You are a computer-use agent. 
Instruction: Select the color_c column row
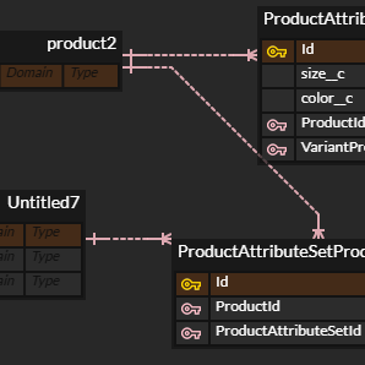313,101
